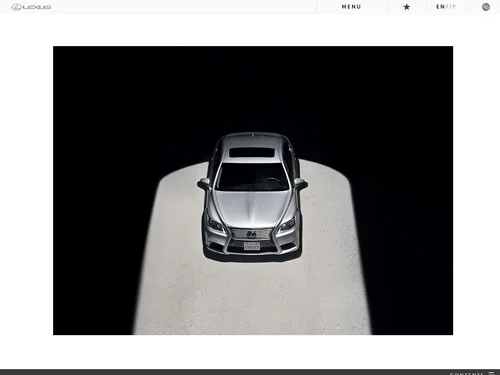
Task: Expand the CONTENTS bar at the bottom
Action: (x=250, y=372)
